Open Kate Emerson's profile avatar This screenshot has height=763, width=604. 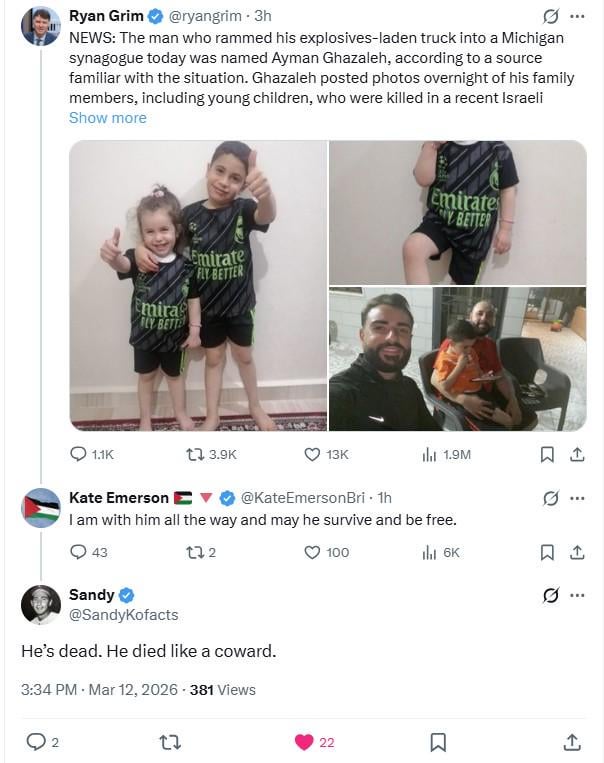coord(41,507)
